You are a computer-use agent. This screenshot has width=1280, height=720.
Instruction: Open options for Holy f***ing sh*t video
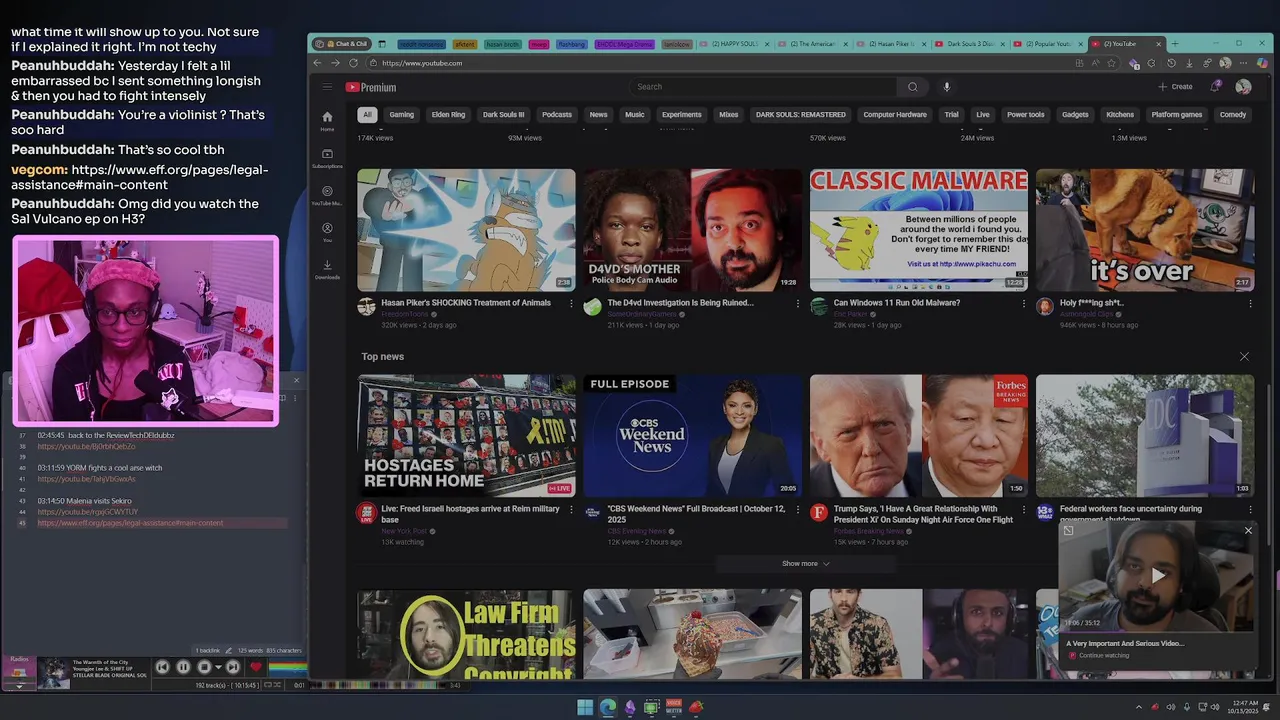1250,304
